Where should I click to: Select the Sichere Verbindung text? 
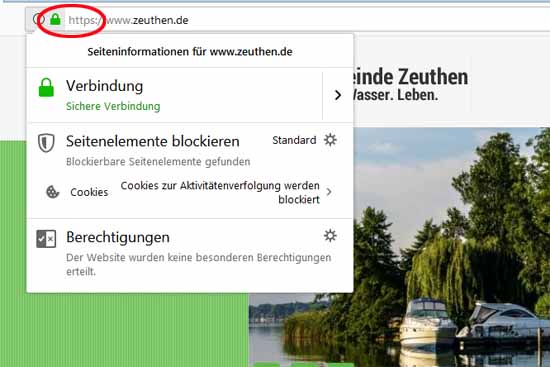click(x=113, y=106)
